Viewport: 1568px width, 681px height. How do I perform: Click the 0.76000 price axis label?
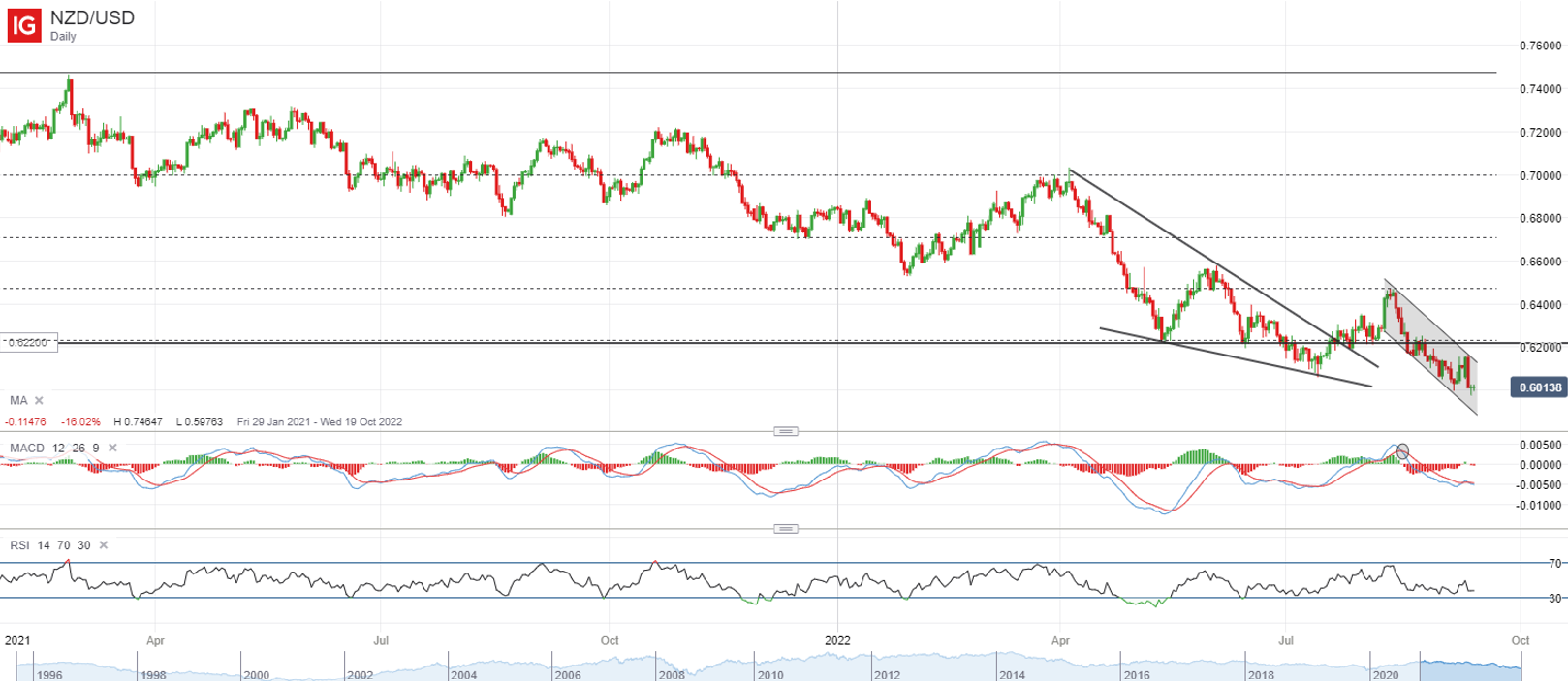pyautogui.click(x=1541, y=46)
